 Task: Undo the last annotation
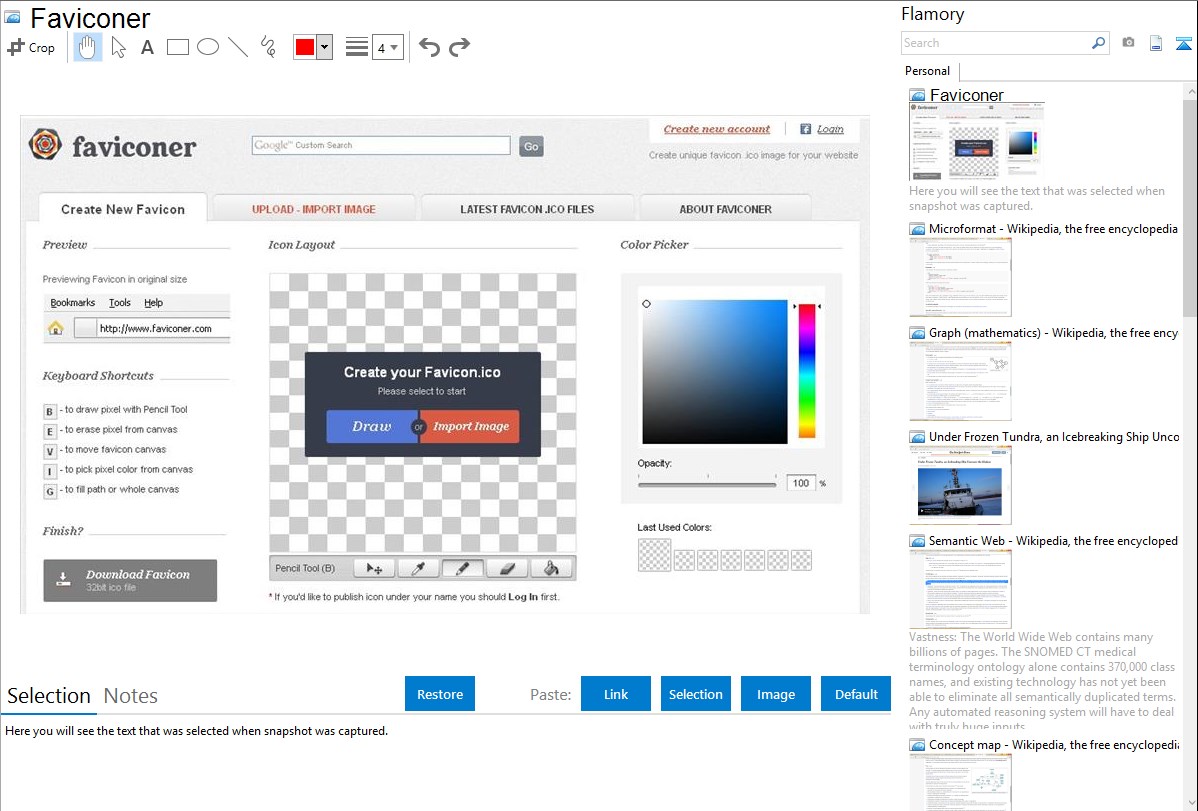click(x=429, y=47)
